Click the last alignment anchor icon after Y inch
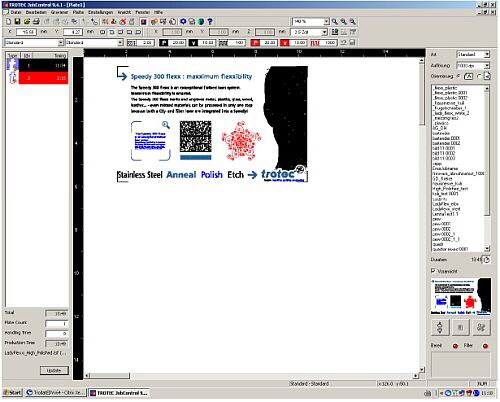The height and width of the screenshot is (402, 500). pyautogui.click(x=139, y=32)
